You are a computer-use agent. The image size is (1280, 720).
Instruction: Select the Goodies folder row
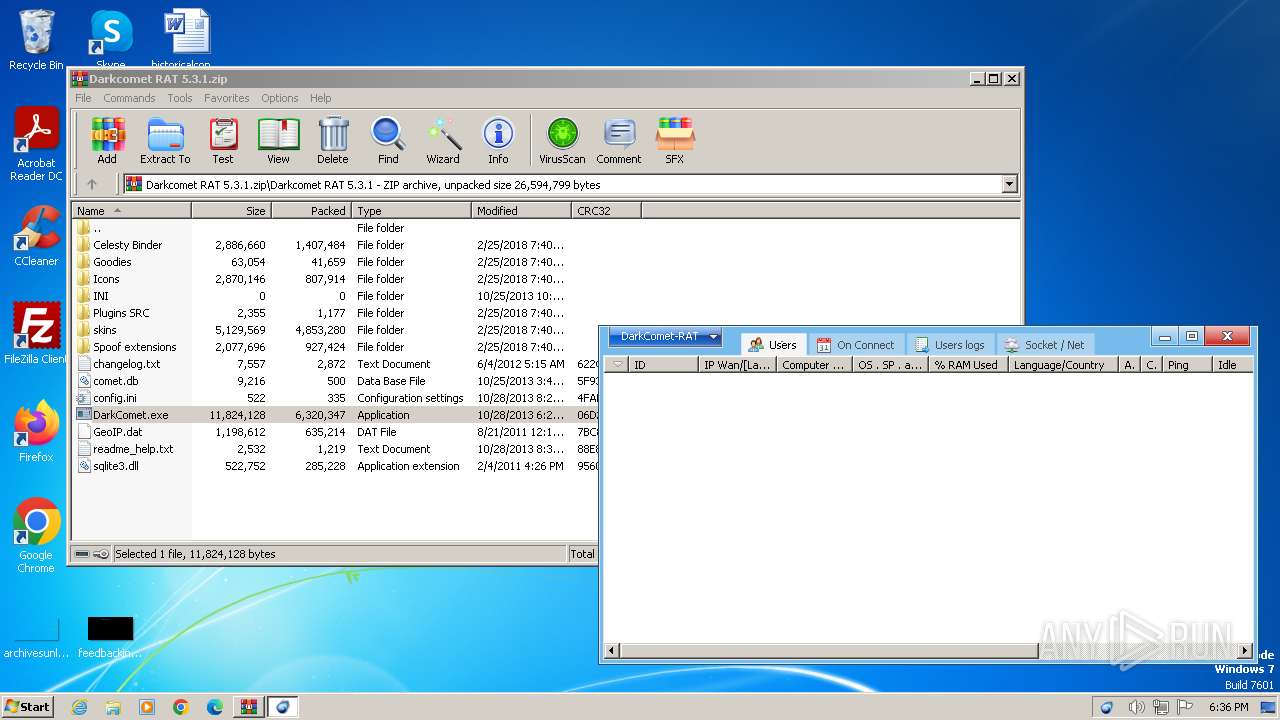(112, 262)
